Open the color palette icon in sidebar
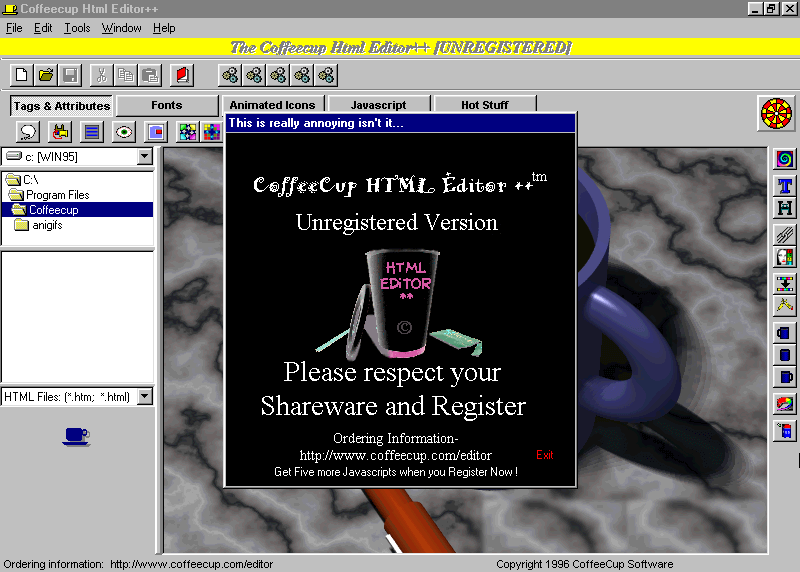This screenshot has width=800, height=572. click(x=785, y=405)
